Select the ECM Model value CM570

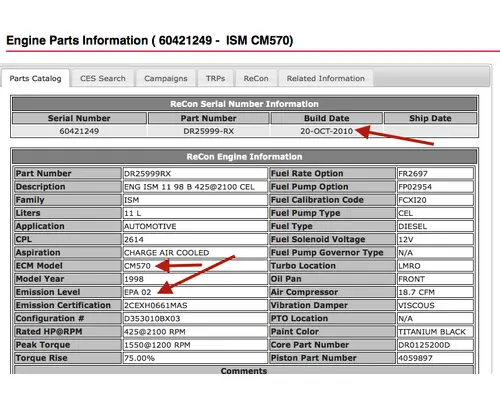[195, 266]
